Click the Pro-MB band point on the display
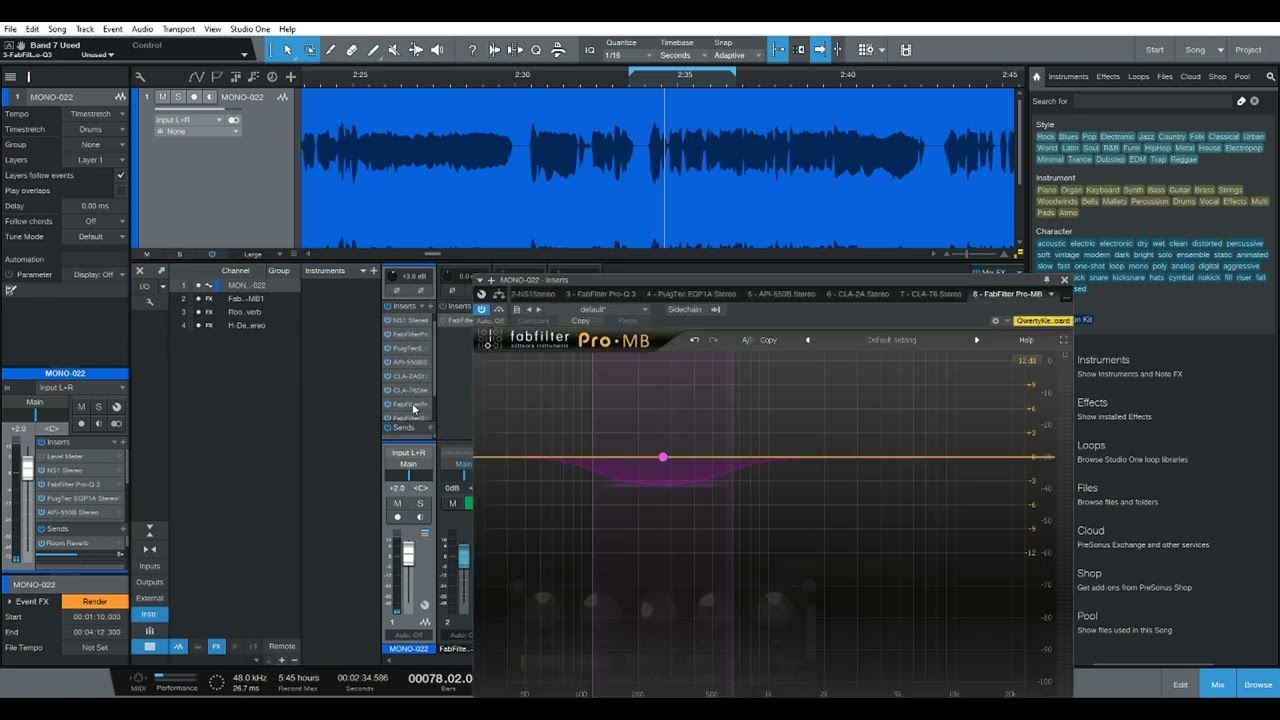 [x=663, y=457]
